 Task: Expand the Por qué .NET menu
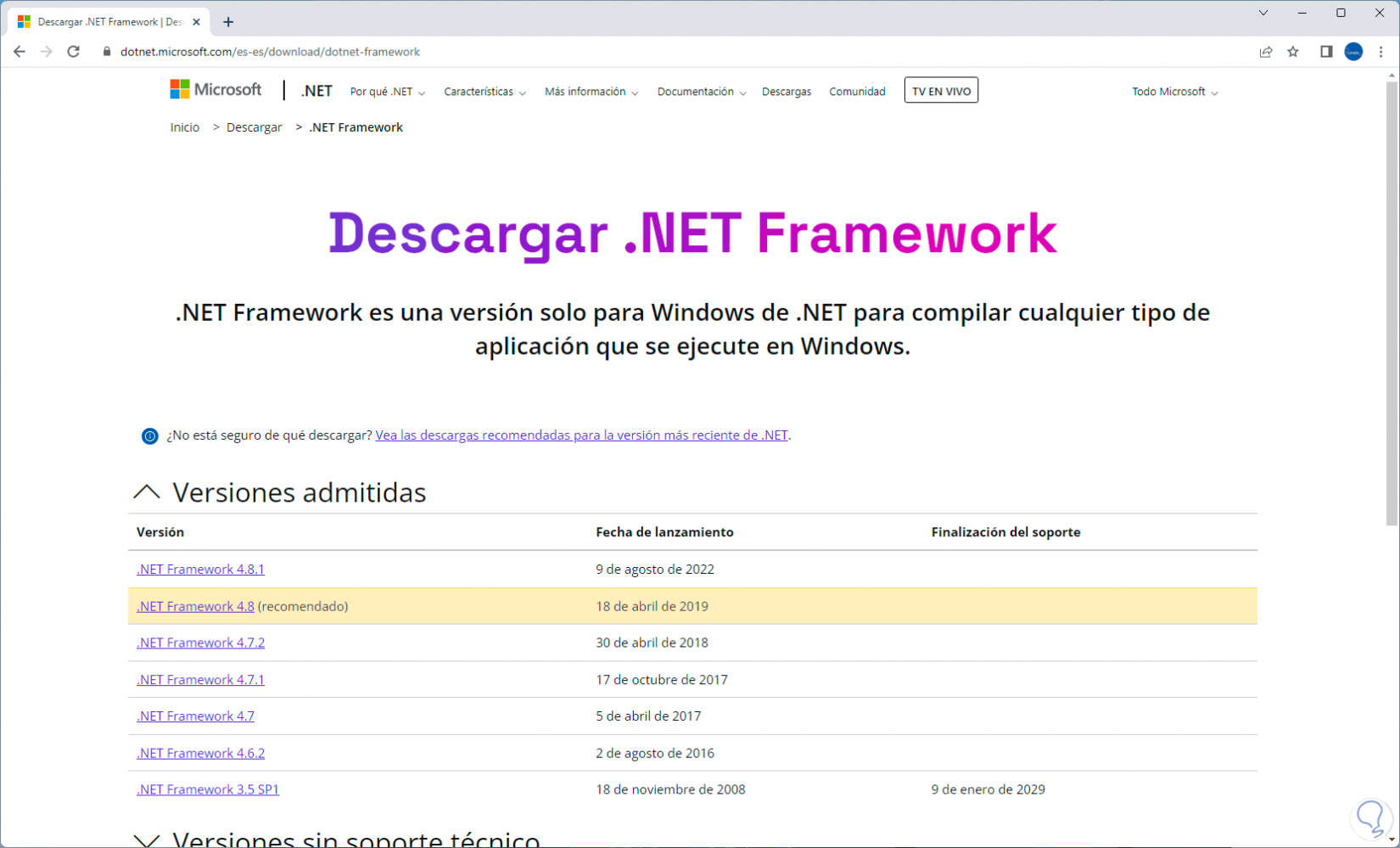[387, 92]
